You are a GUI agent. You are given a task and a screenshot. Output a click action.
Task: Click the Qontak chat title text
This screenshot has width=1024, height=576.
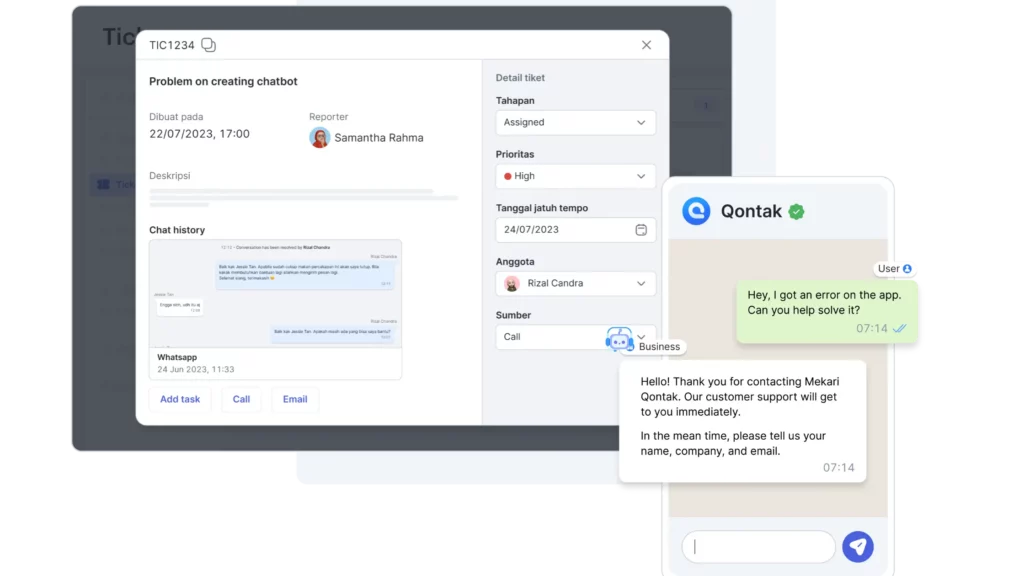click(751, 211)
